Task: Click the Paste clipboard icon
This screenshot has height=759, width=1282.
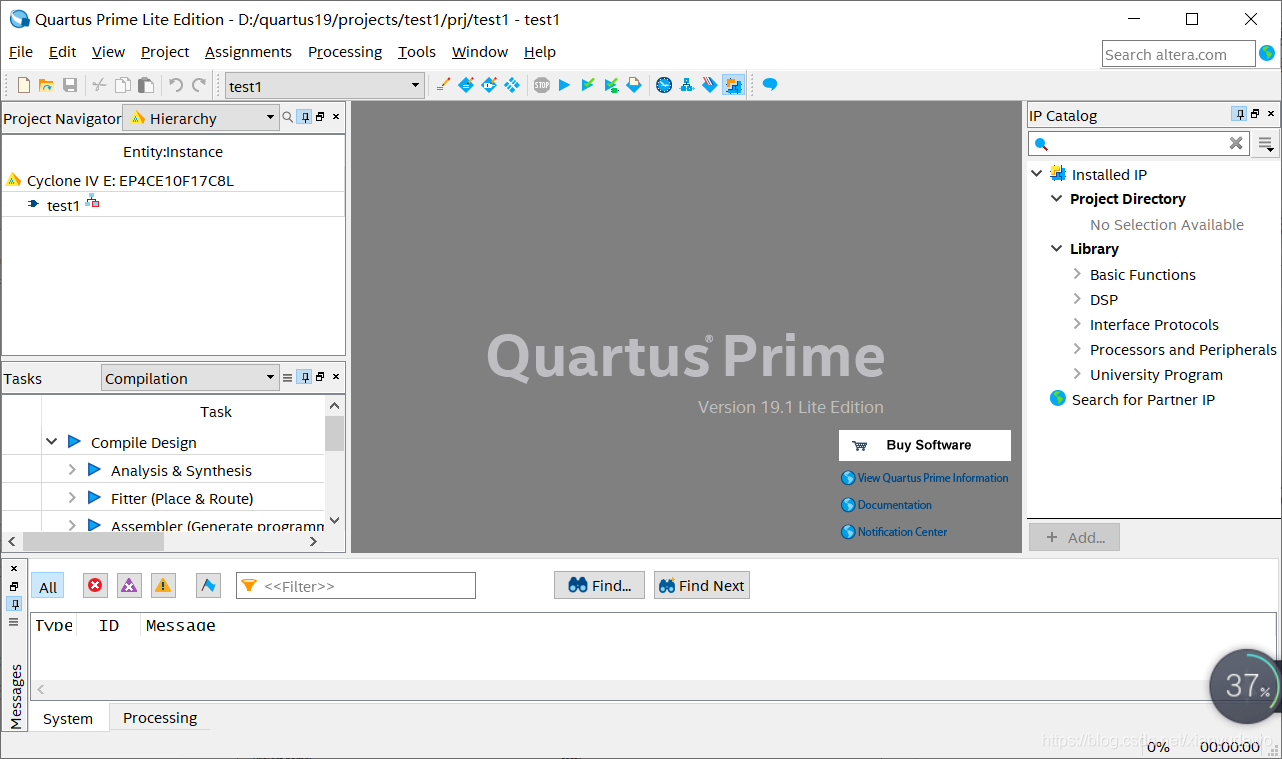Action: tap(145, 85)
